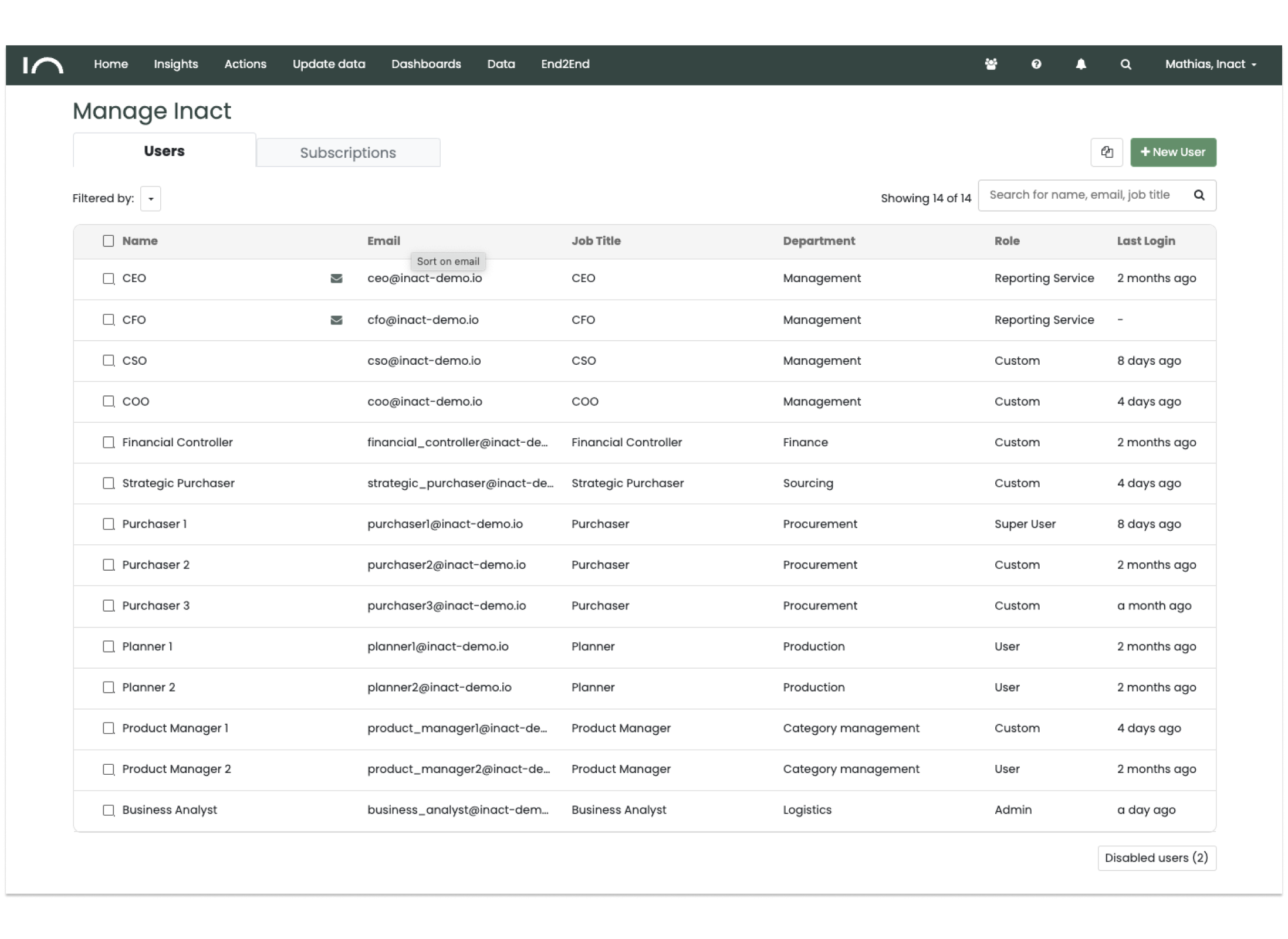Show Disabled users (2)
This screenshot has width=1288, height=939.
(x=1155, y=857)
